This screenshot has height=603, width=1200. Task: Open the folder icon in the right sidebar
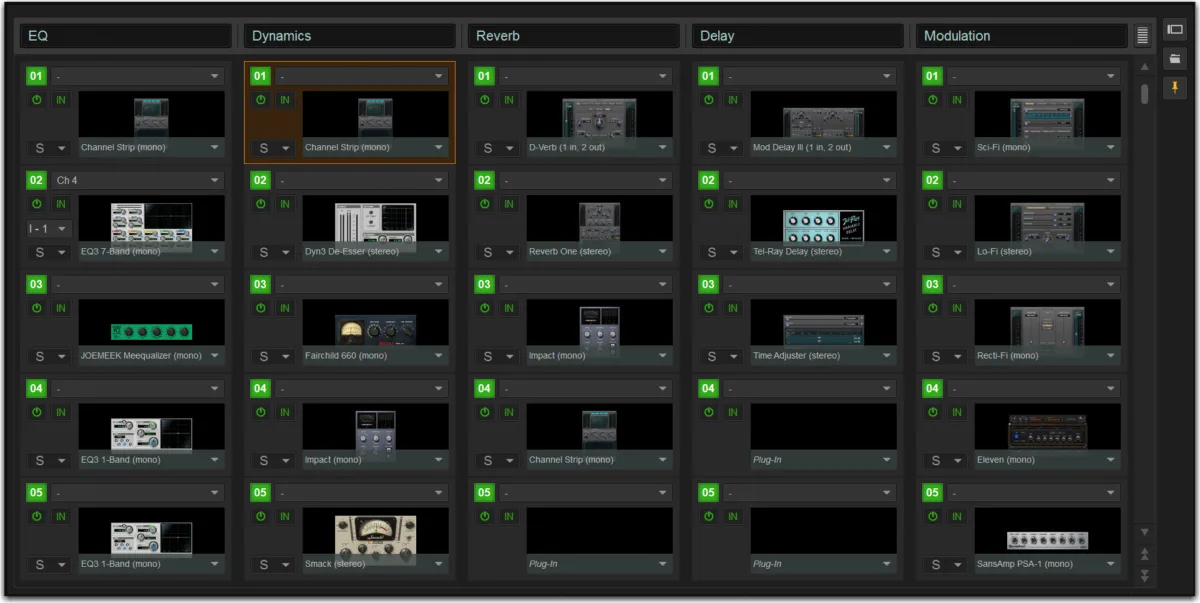coord(1175,59)
